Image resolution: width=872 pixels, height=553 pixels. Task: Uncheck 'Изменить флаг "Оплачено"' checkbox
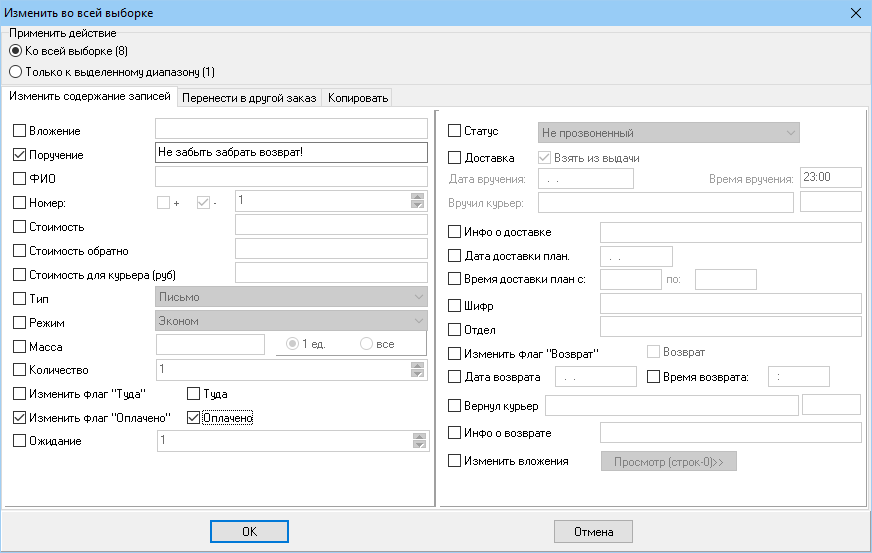click(19, 417)
